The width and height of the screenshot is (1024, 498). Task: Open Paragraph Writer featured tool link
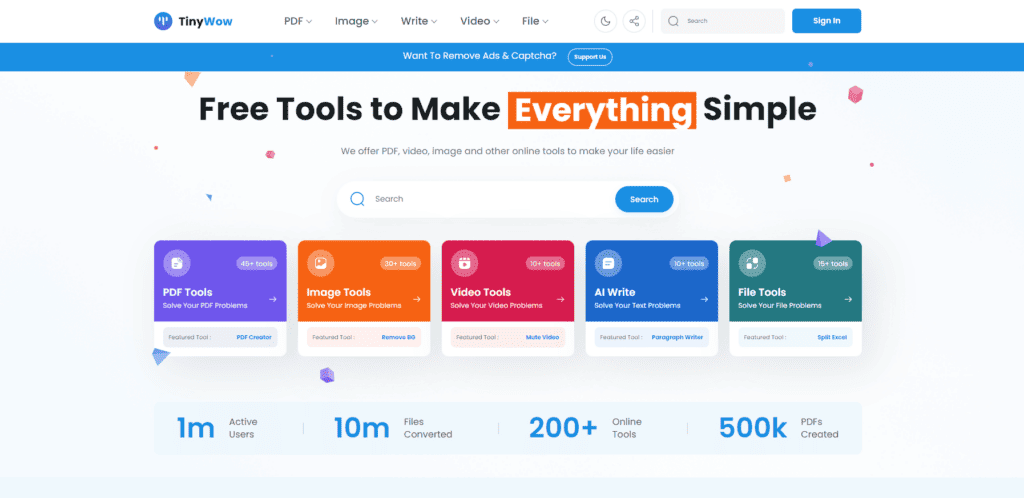click(677, 337)
